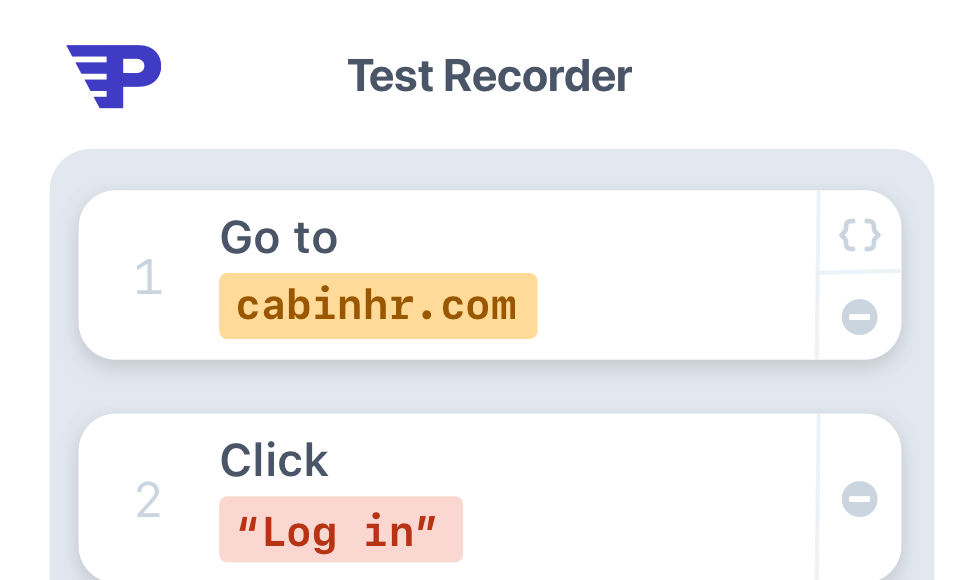This screenshot has height=580, width=980.
Task: Remove step 2 with the minus icon
Action: tap(859, 499)
